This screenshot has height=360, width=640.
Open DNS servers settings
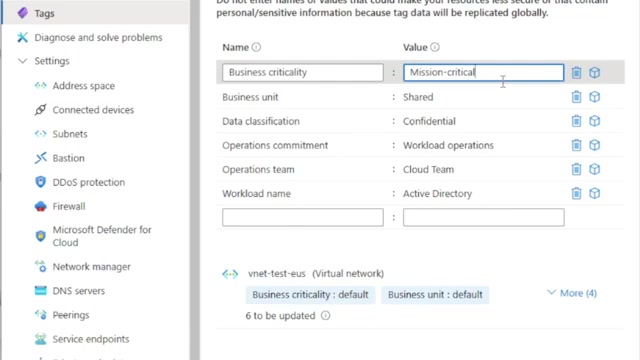click(79, 291)
